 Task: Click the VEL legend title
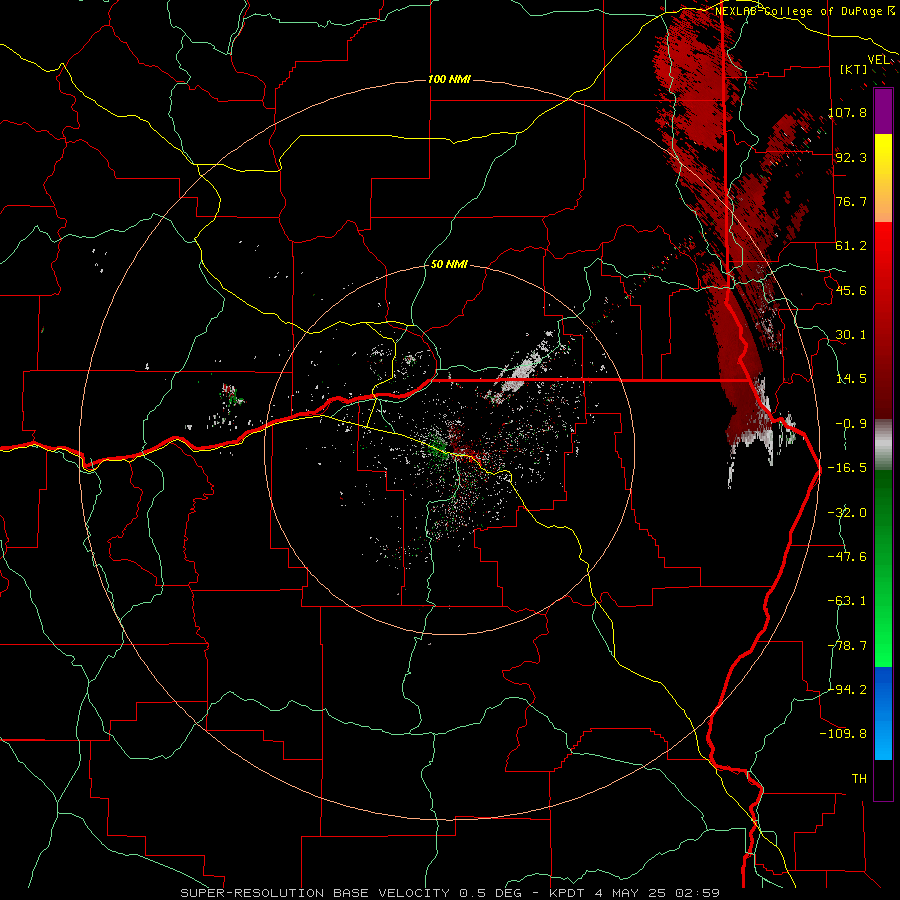[x=878, y=59]
